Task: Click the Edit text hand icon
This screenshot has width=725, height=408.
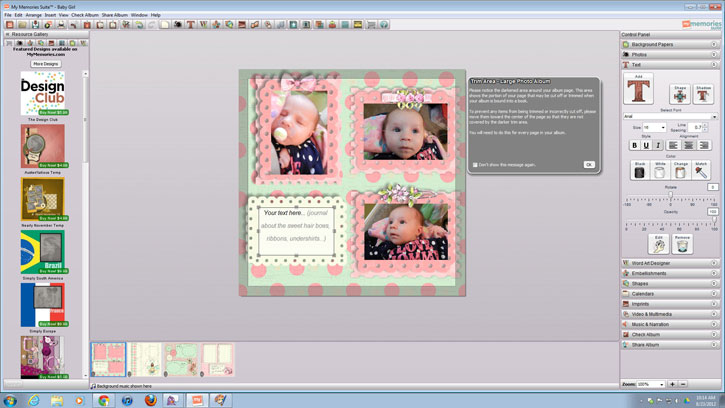Action: 658,244
